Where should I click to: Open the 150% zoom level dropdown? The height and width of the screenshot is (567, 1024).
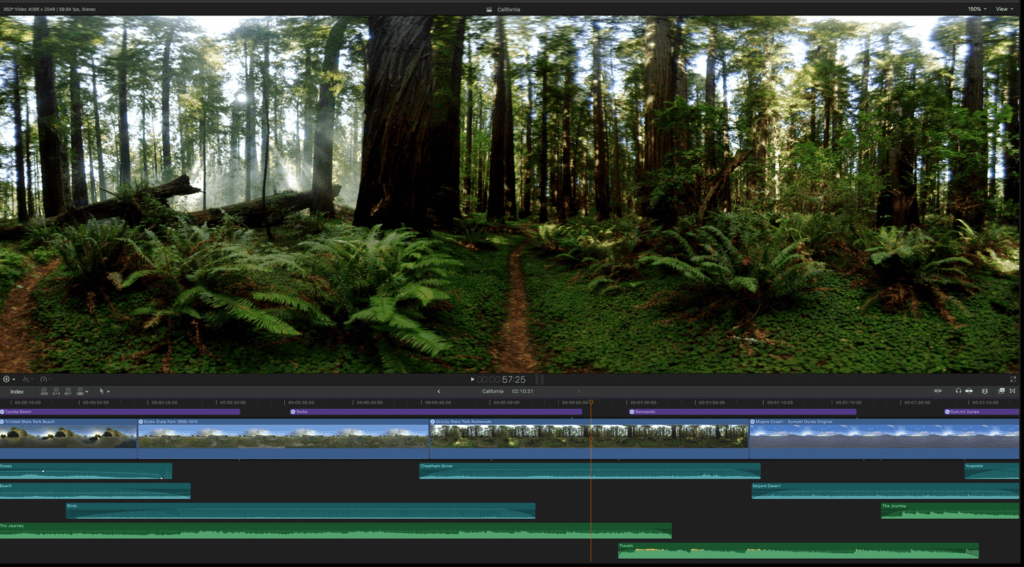[975, 8]
